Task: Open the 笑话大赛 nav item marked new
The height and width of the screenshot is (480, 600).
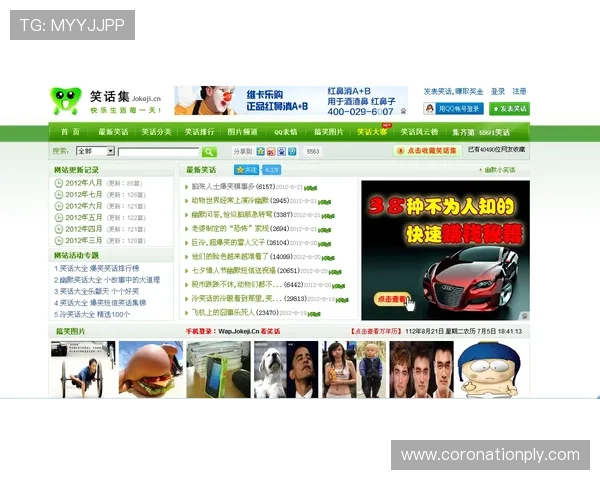Action: [372, 132]
